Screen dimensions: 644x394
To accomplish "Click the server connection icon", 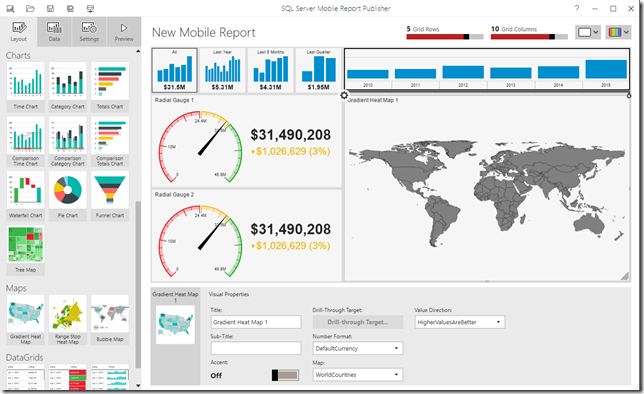I will (90, 8).
